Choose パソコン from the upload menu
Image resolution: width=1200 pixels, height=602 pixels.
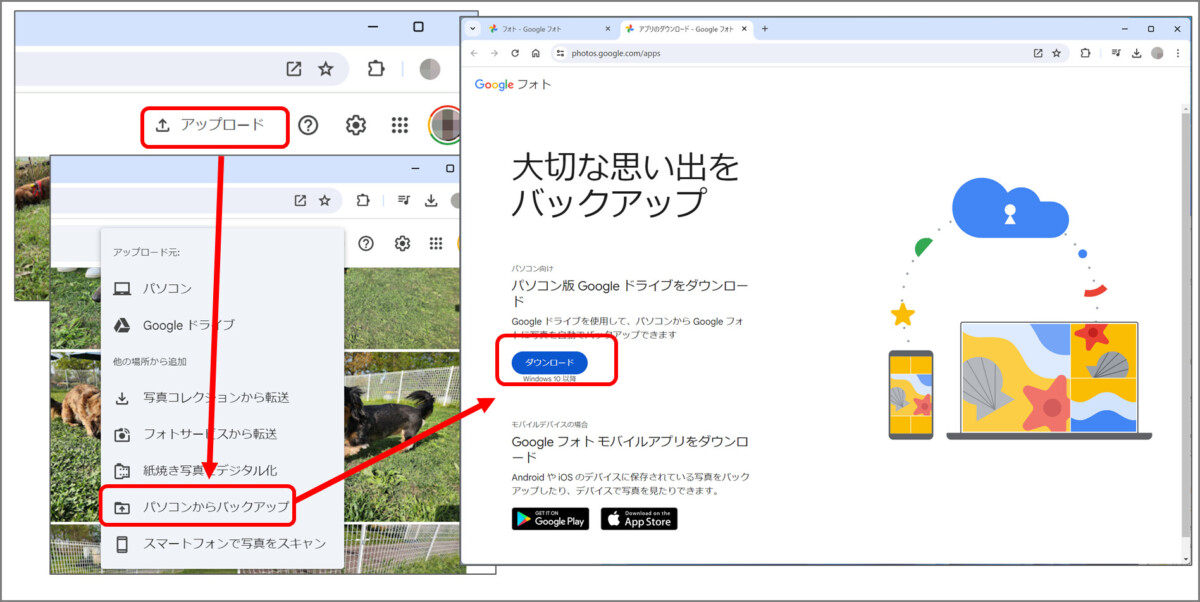tap(222, 288)
